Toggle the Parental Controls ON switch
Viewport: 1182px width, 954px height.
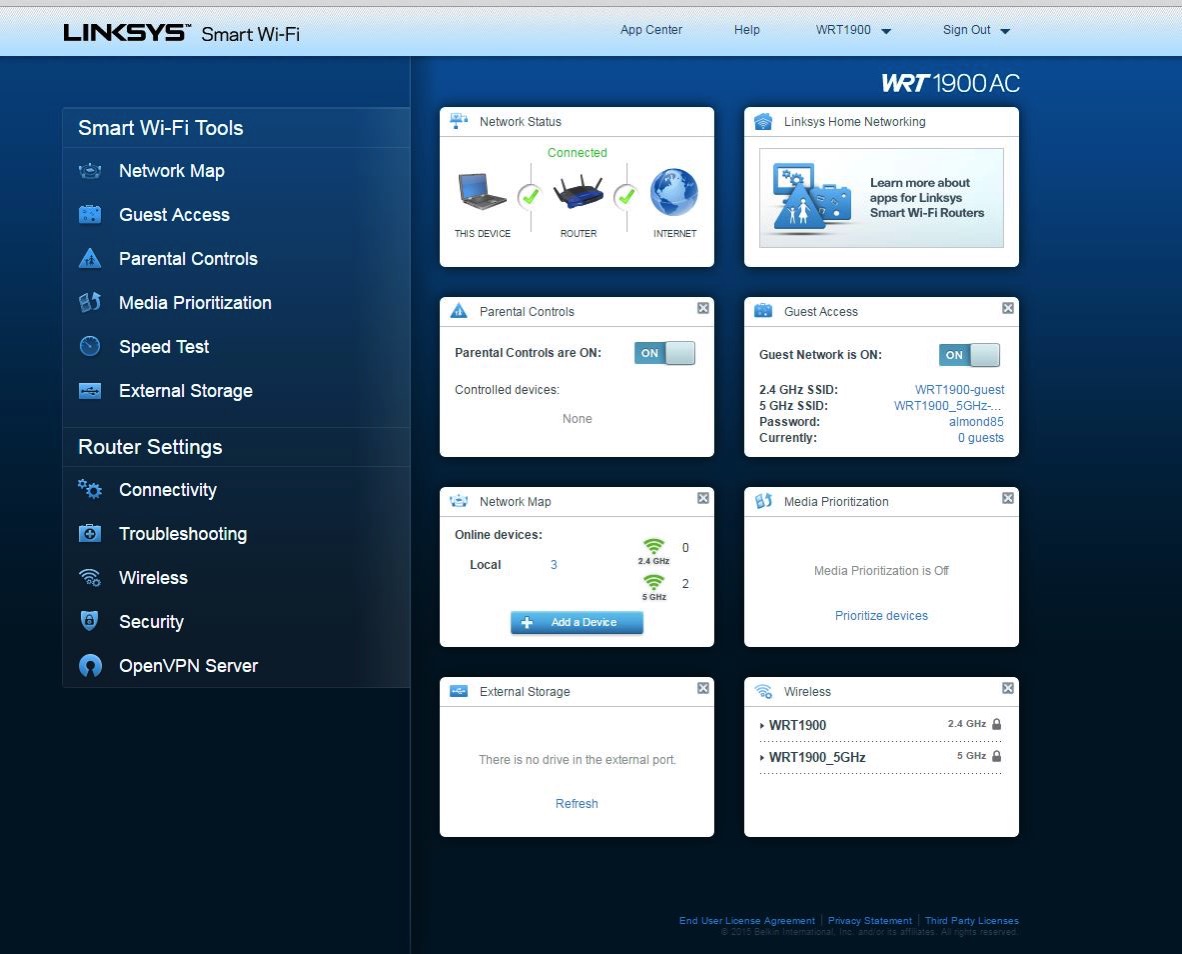(x=664, y=353)
